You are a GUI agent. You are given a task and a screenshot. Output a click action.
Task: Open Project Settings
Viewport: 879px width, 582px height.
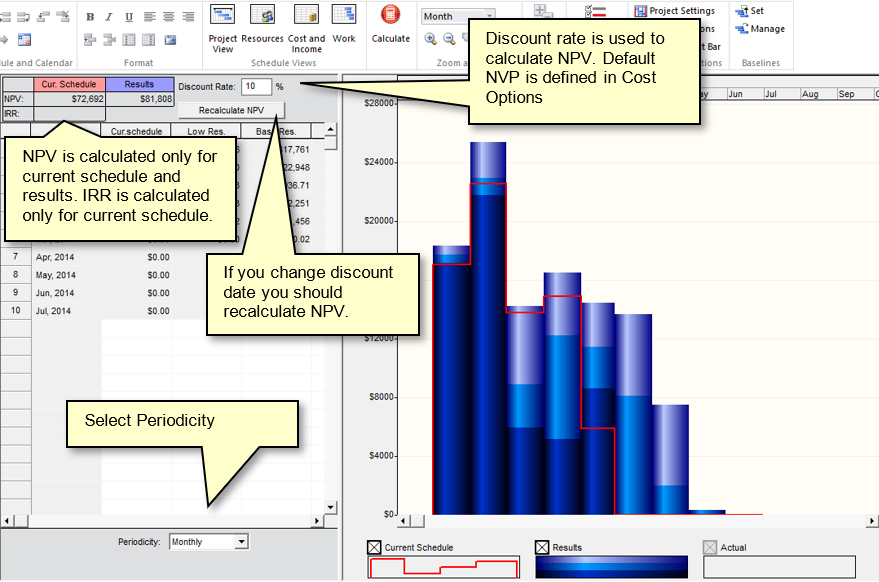coord(675,11)
